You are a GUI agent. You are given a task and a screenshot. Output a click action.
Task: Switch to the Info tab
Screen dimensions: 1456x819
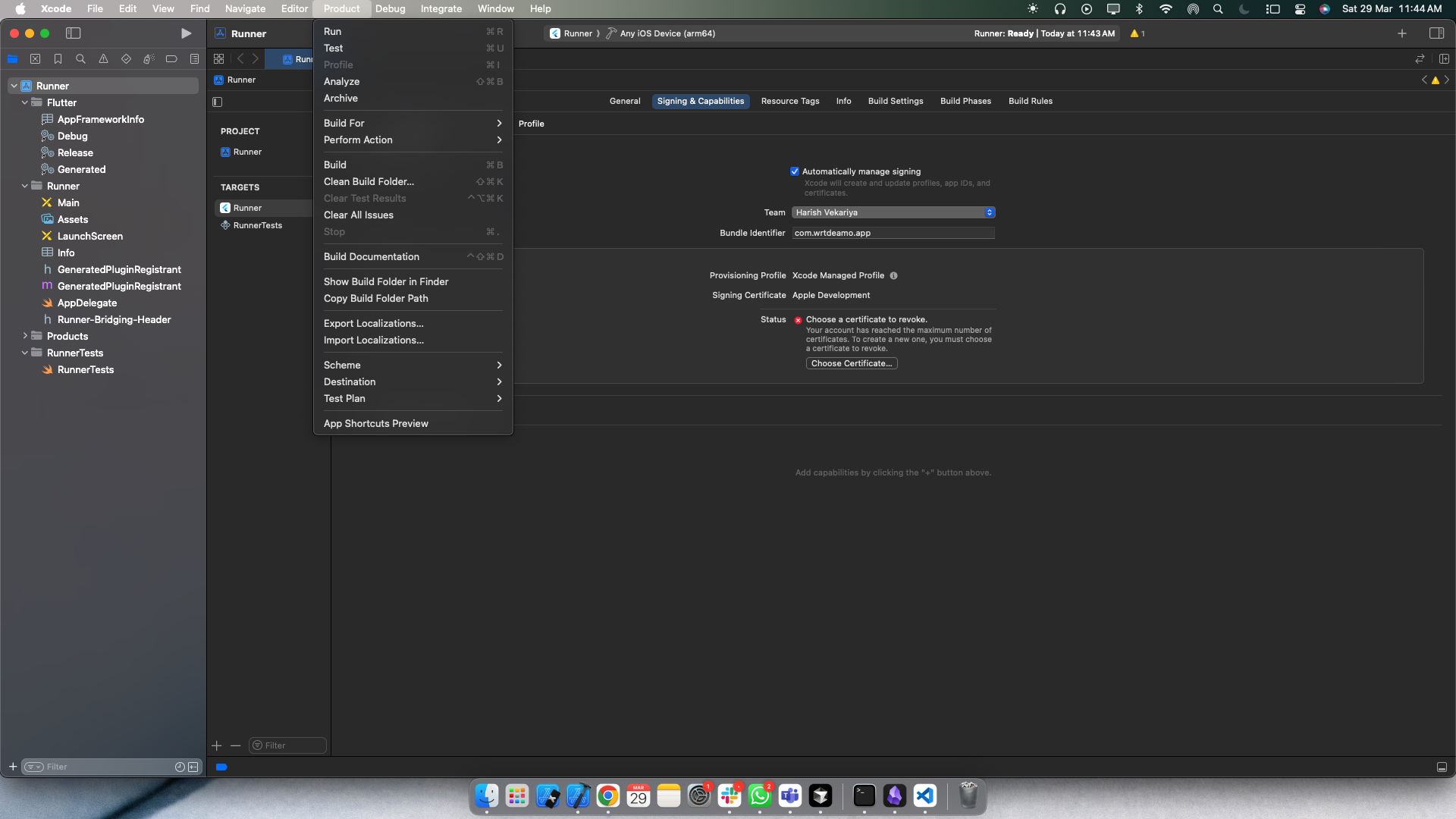843,101
